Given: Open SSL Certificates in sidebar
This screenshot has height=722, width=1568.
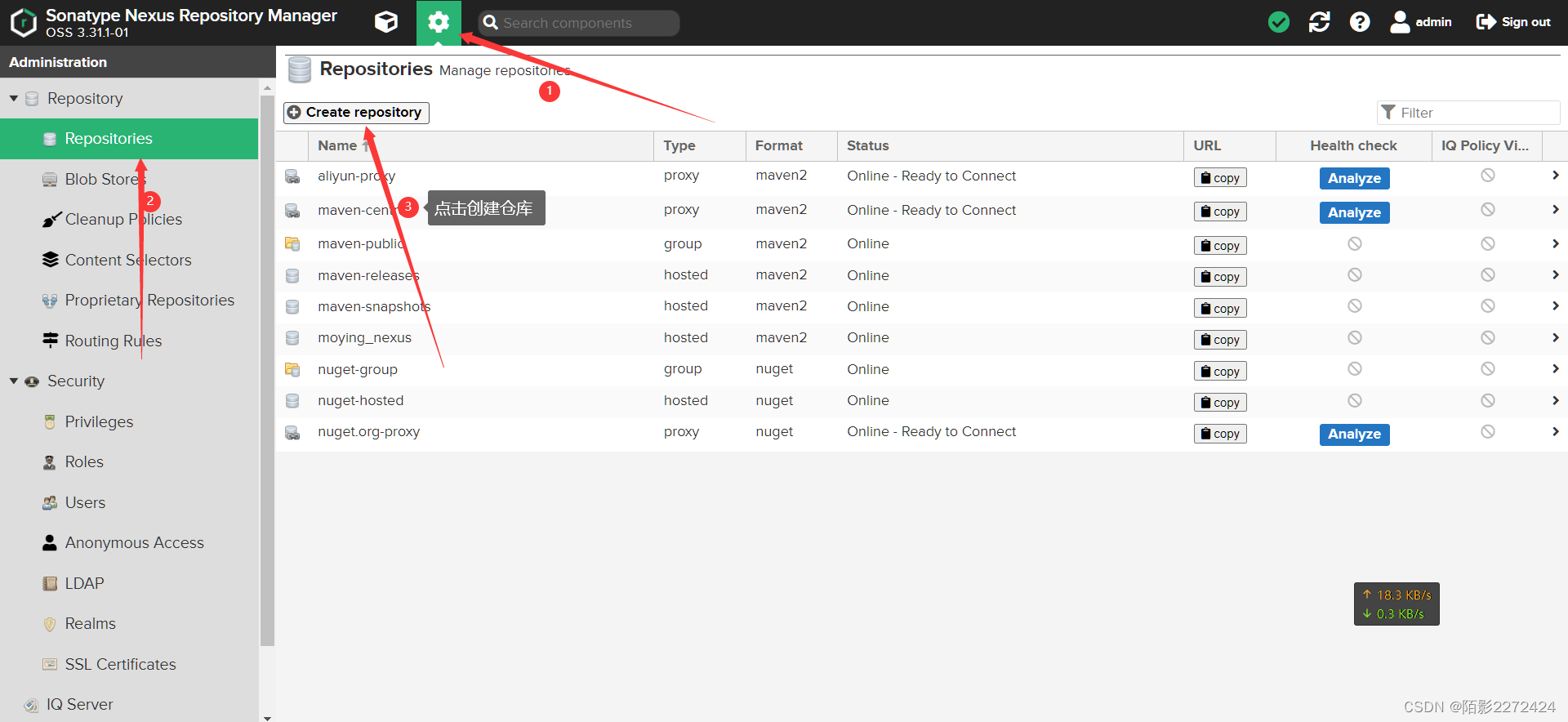Looking at the screenshot, I should (129, 664).
